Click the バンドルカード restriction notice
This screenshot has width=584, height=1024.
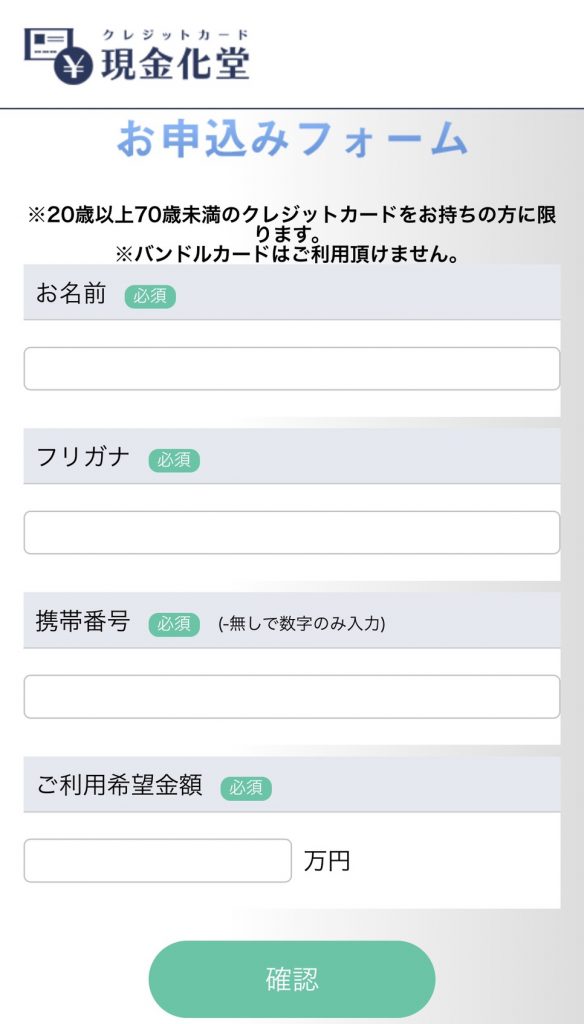pos(286,255)
